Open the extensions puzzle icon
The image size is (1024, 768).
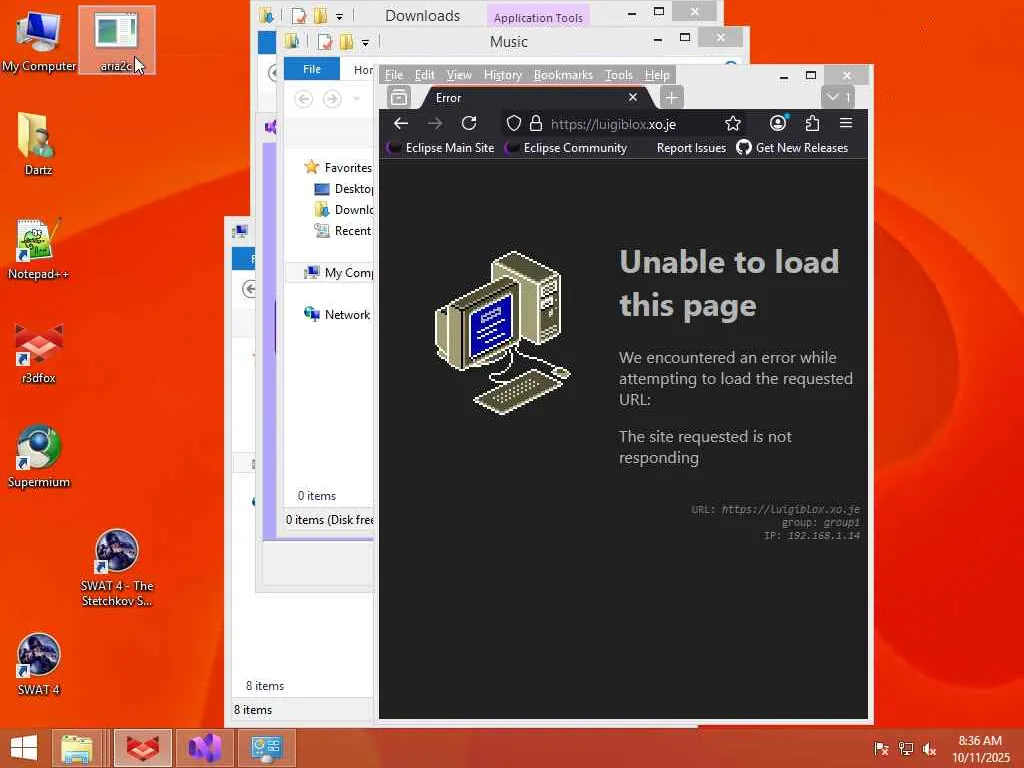click(x=812, y=123)
